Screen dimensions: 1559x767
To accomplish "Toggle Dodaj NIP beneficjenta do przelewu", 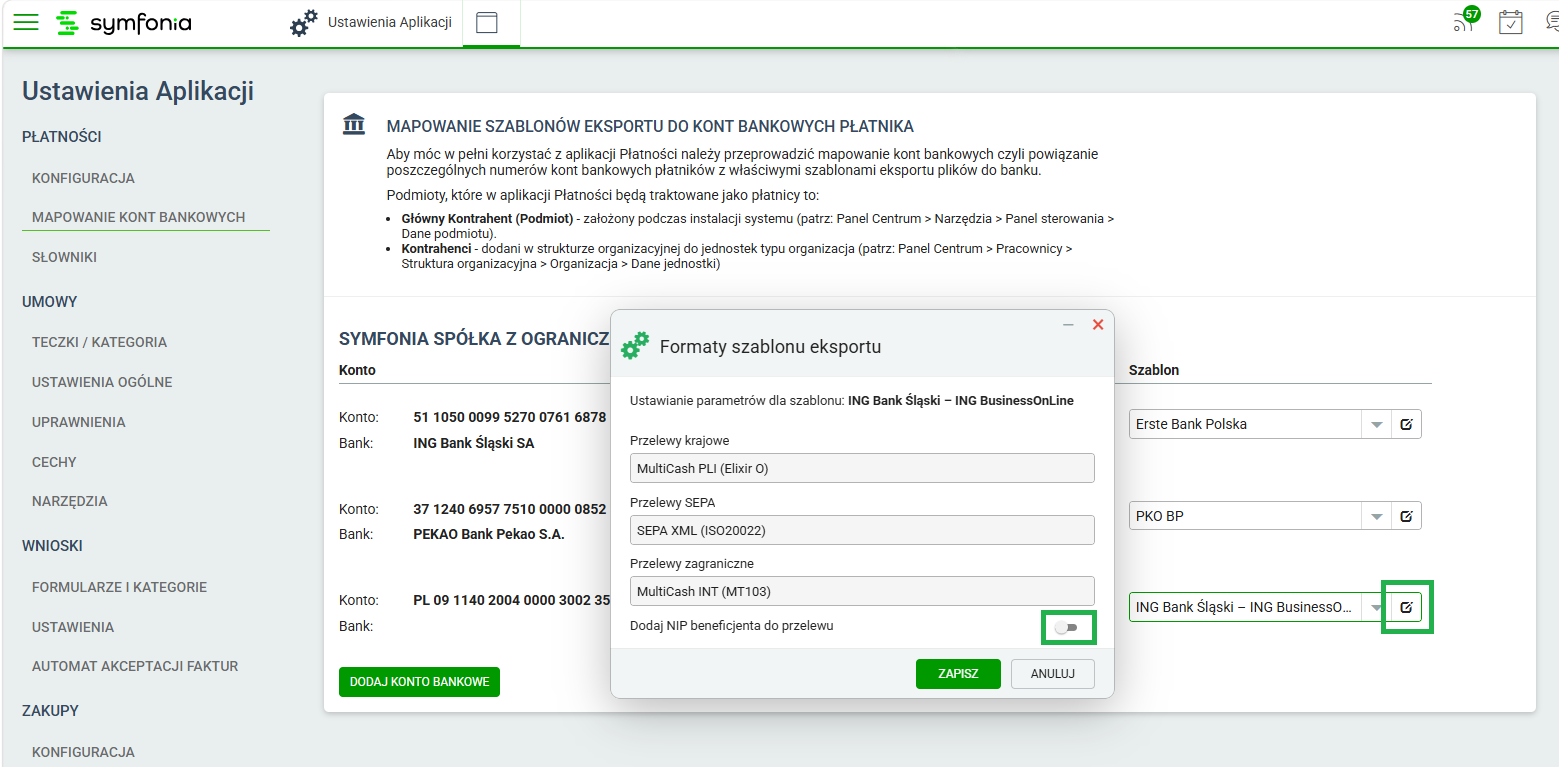I will point(1067,627).
